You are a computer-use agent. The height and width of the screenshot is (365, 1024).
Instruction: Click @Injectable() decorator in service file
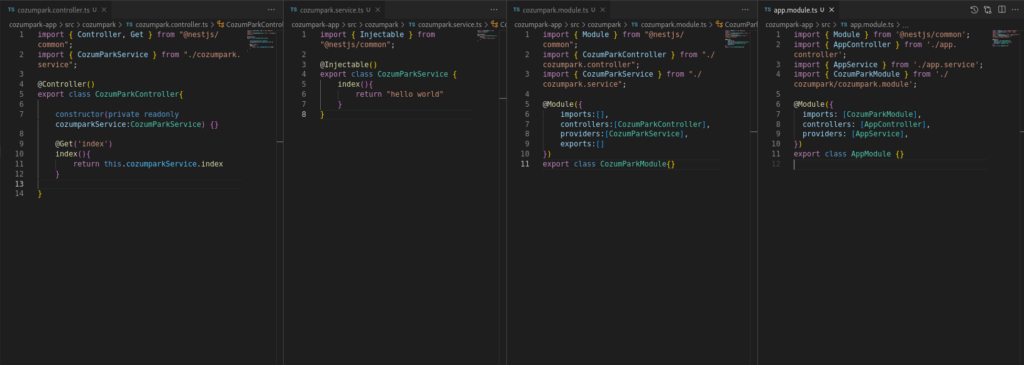[349, 65]
